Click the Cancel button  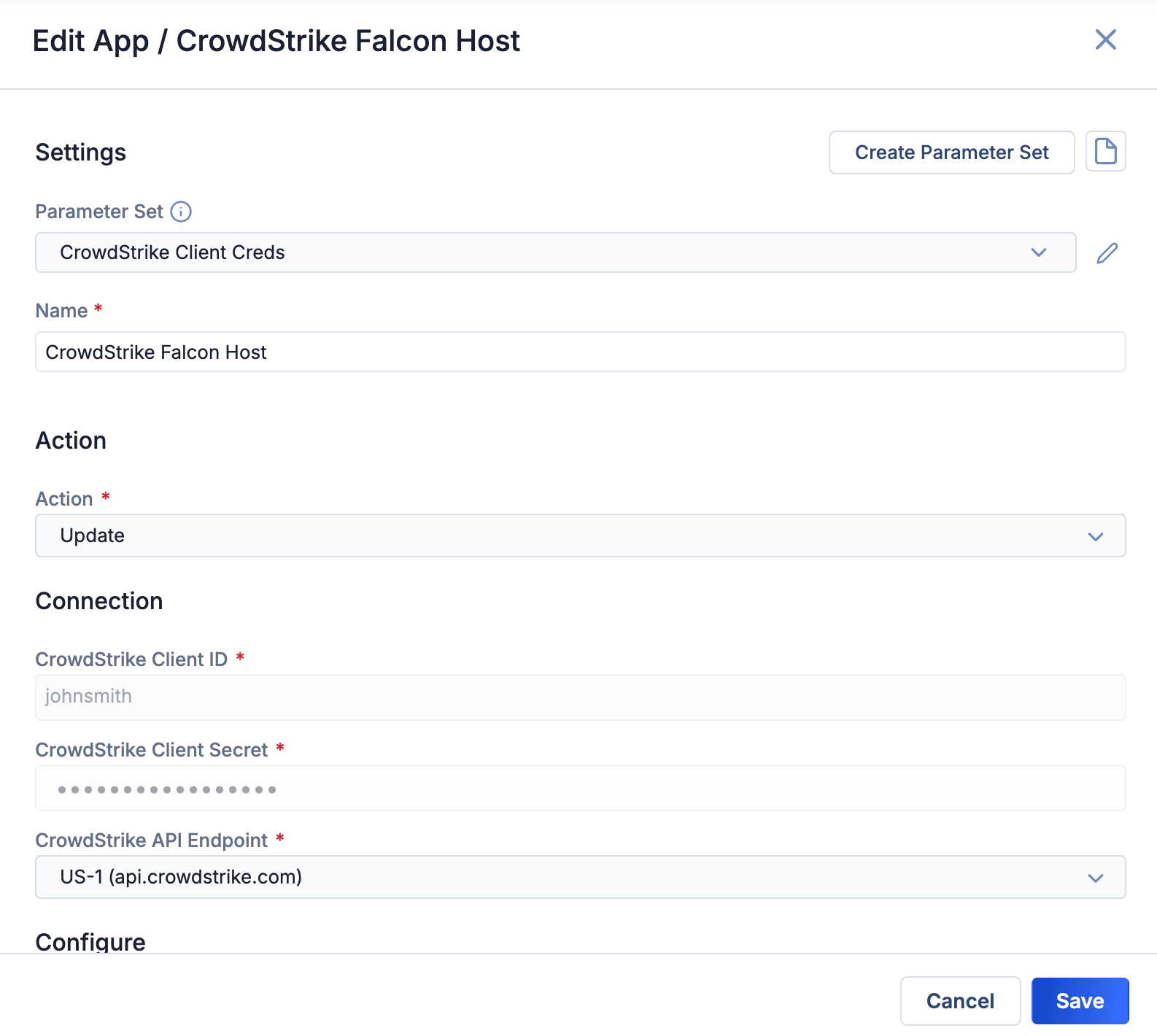(x=960, y=1001)
